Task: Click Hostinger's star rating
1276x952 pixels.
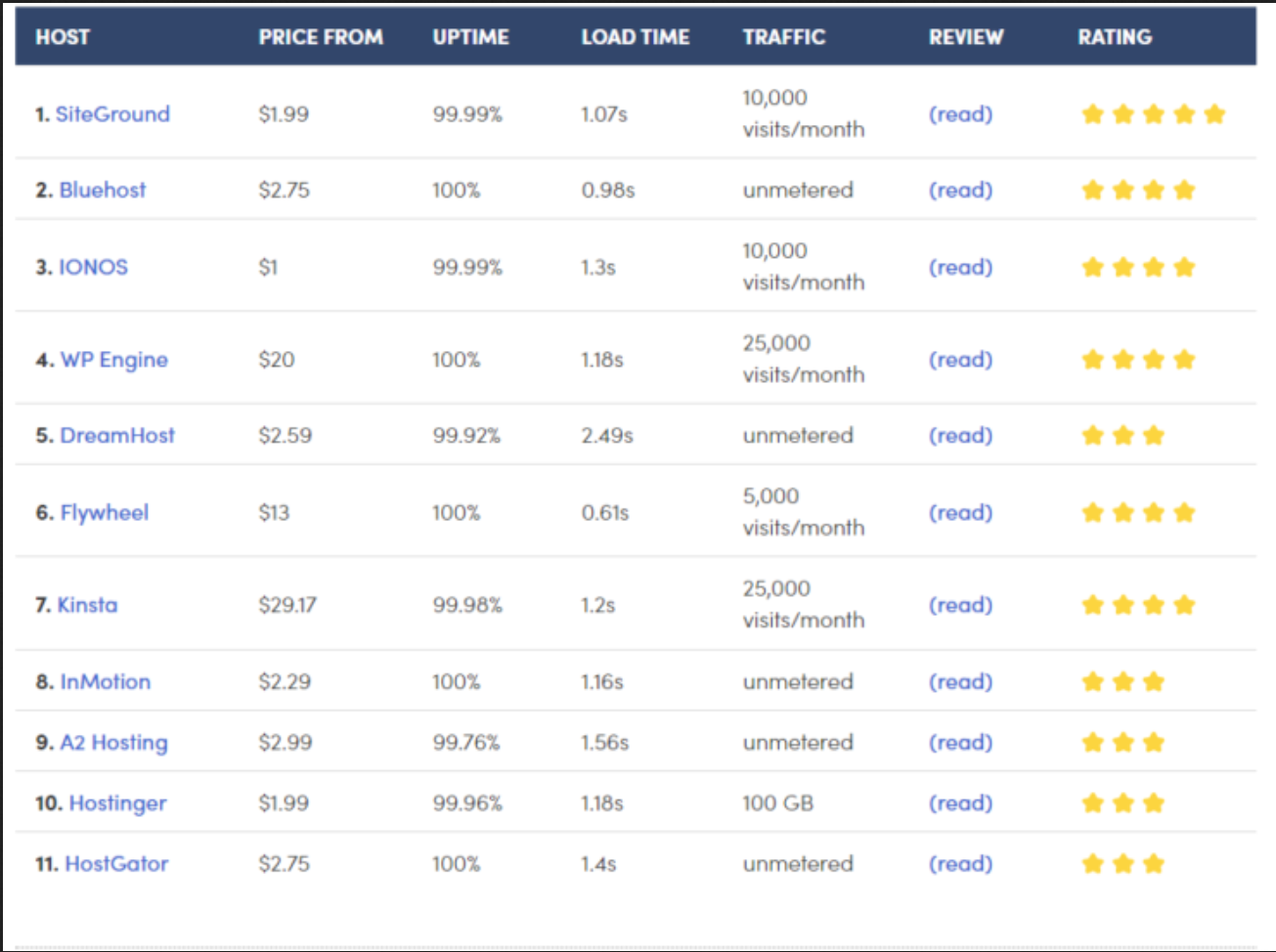Action: 1123,803
